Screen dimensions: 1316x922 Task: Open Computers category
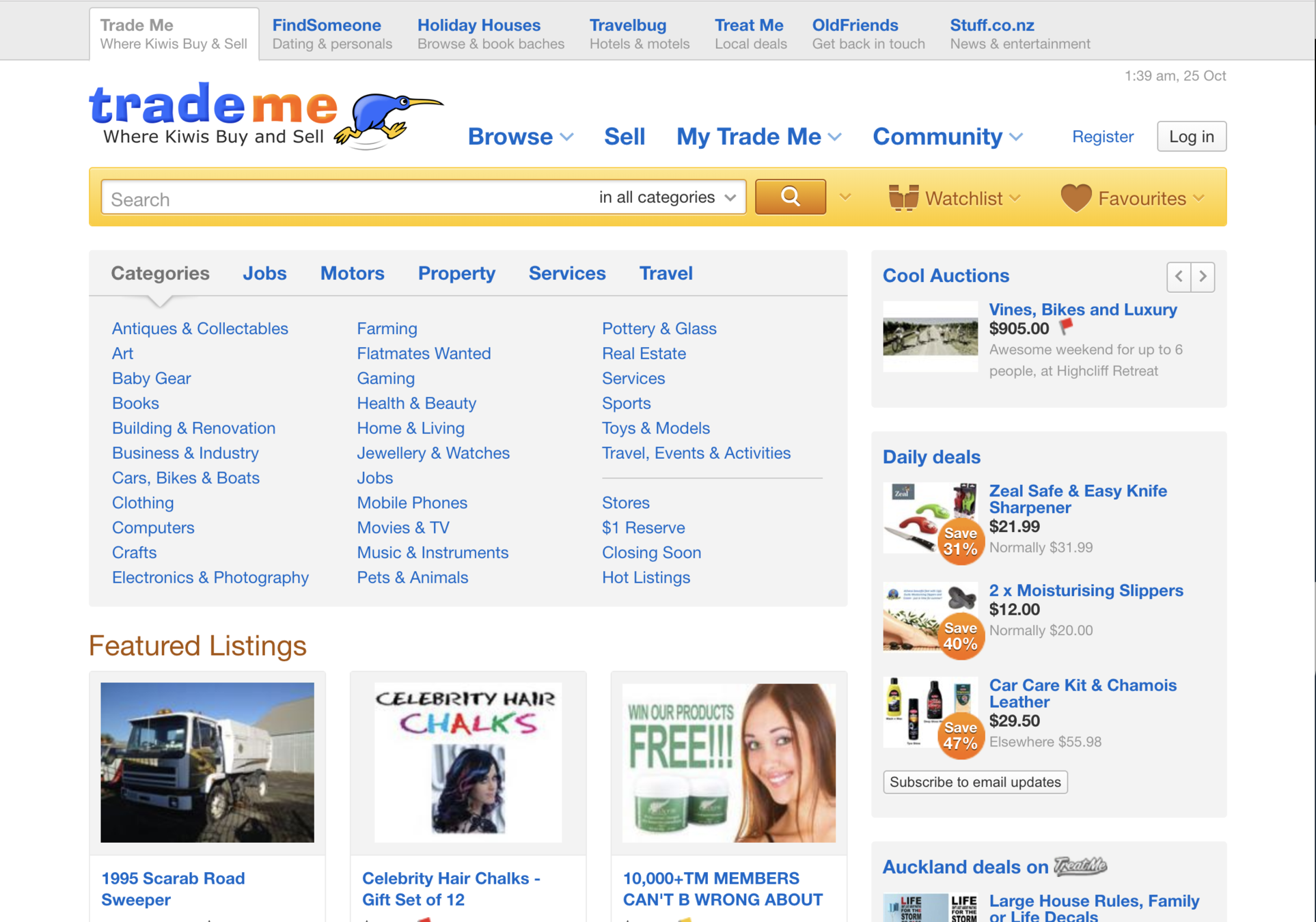click(153, 528)
